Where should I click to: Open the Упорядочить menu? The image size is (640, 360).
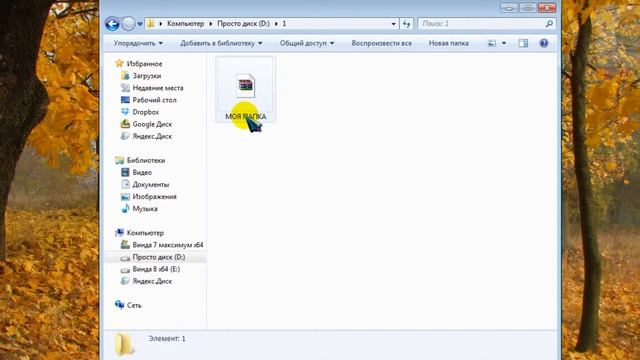138,43
